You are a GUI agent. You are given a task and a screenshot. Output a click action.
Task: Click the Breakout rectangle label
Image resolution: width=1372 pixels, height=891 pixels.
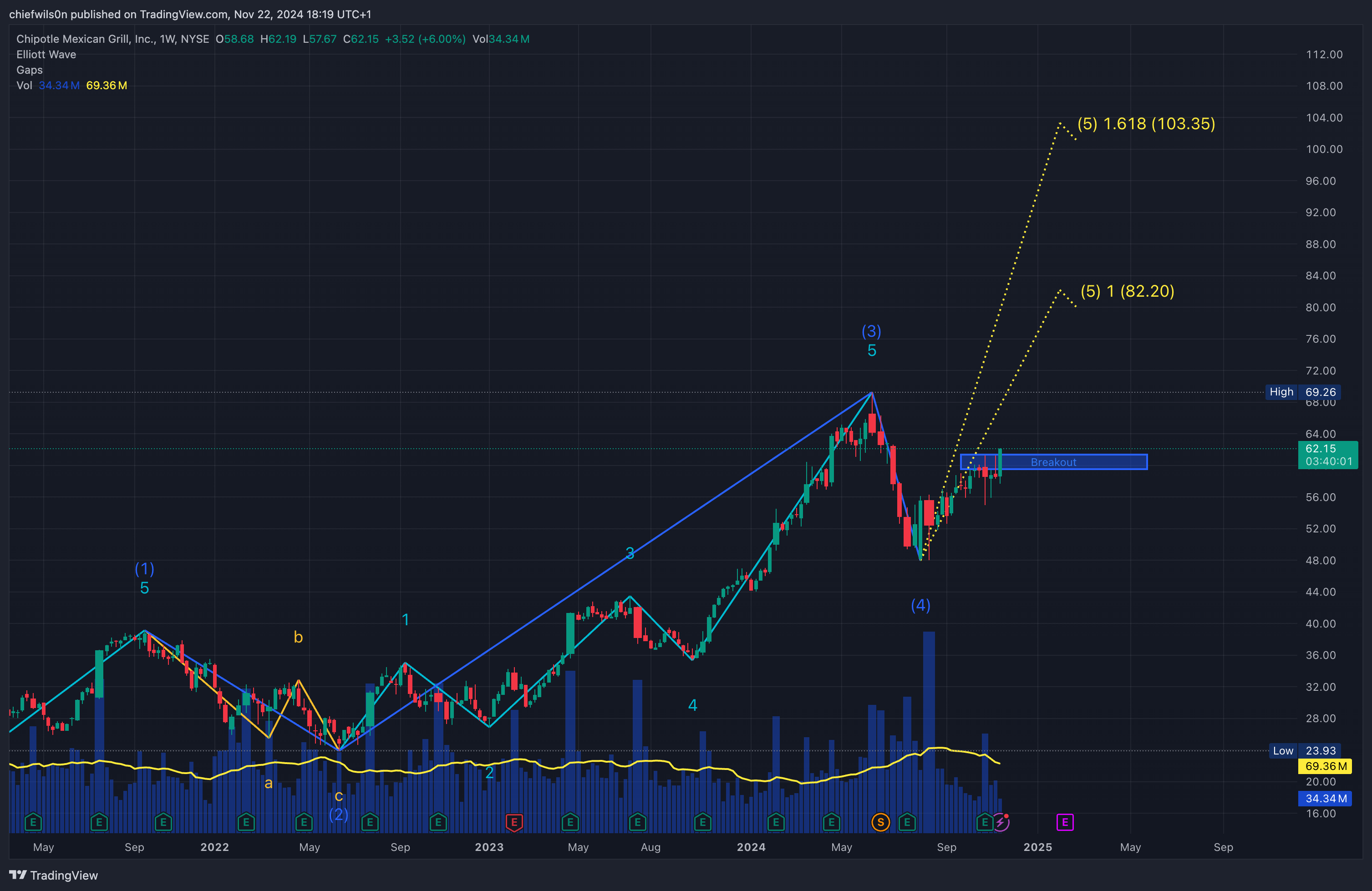tap(1053, 462)
